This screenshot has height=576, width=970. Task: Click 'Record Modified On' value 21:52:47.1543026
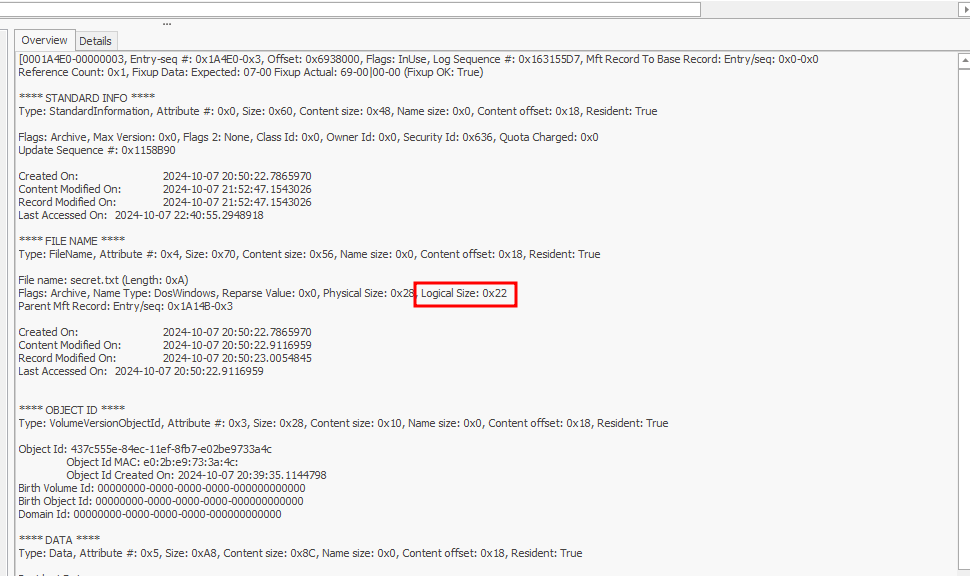click(x=237, y=202)
